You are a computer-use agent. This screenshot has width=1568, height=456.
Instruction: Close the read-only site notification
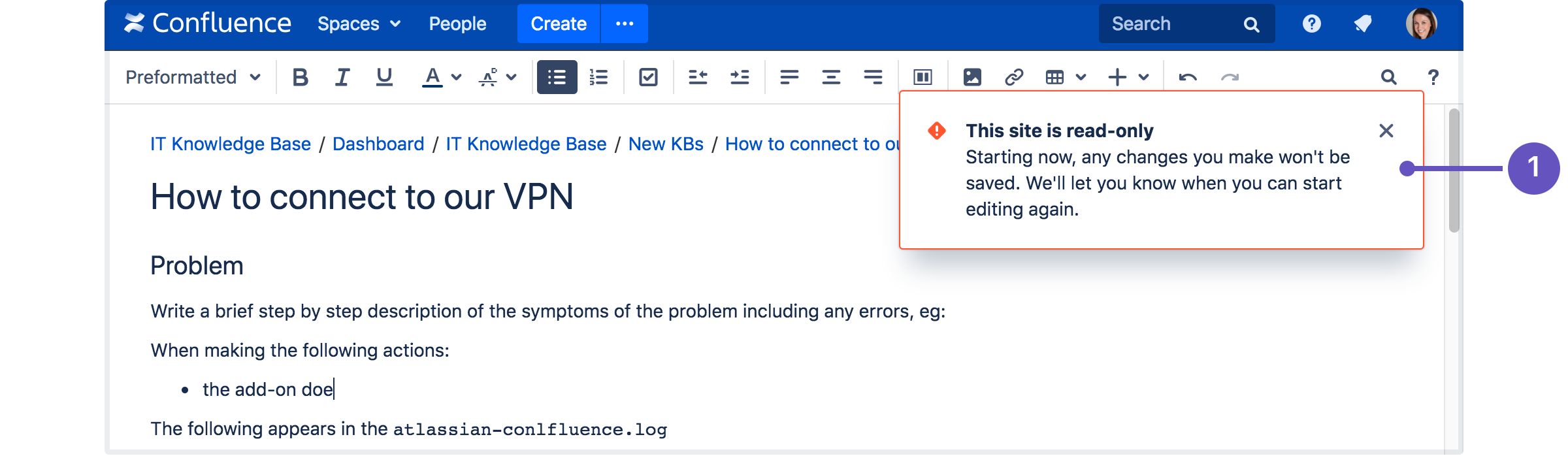tap(1386, 131)
